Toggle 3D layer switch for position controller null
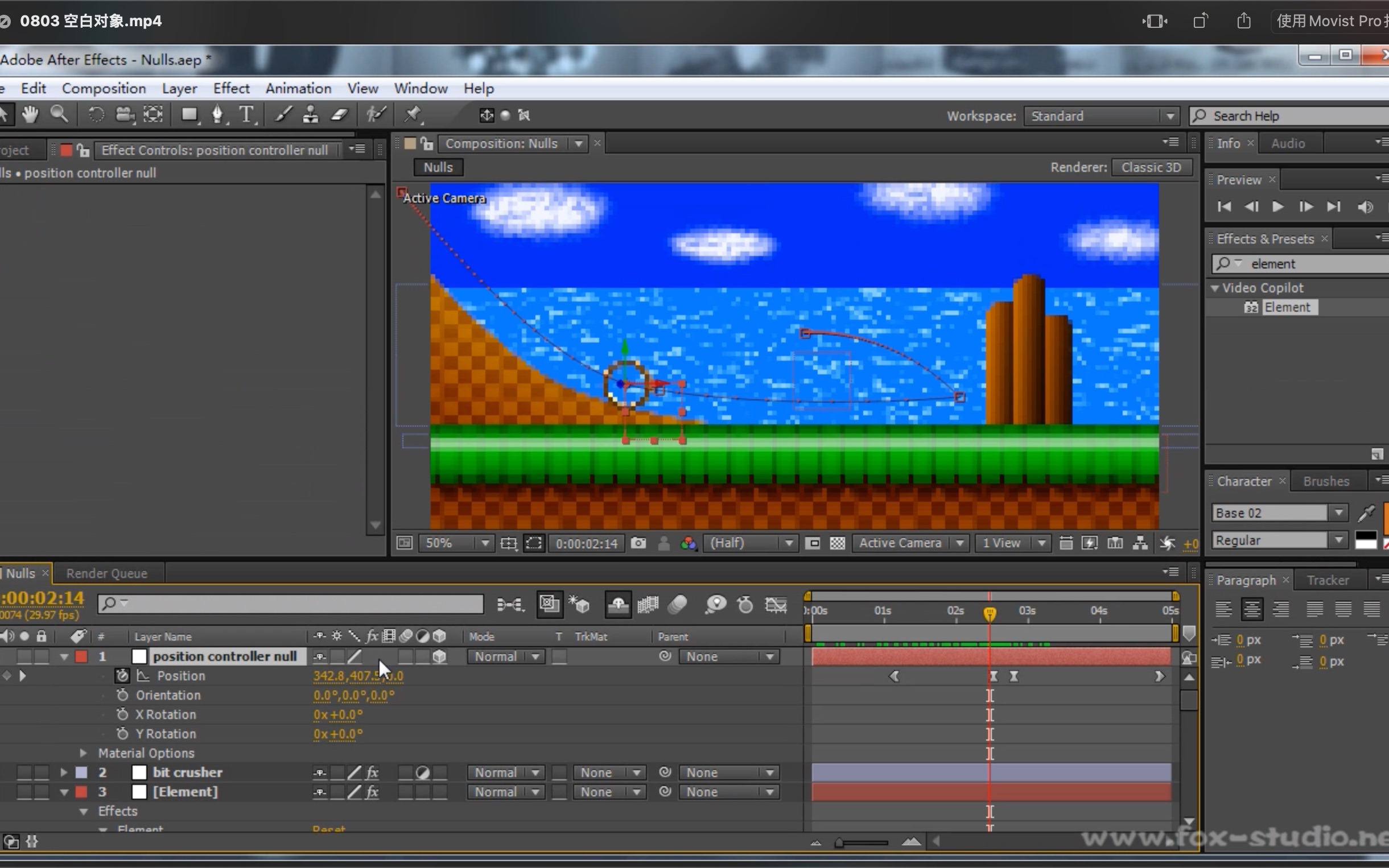Viewport: 1389px width, 868px height. tap(439, 656)
